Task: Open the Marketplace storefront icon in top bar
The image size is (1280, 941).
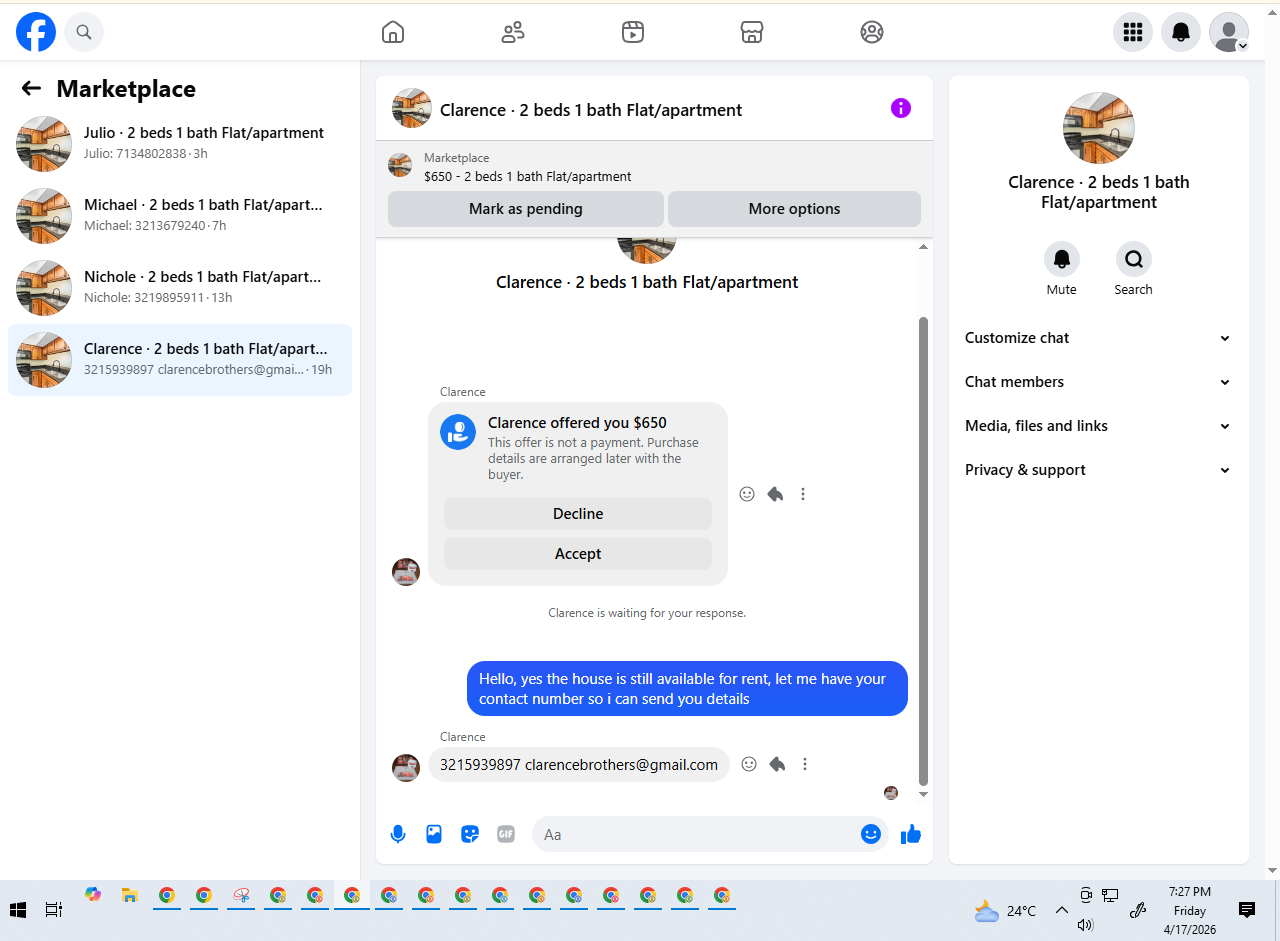Action: pos(752,32)
